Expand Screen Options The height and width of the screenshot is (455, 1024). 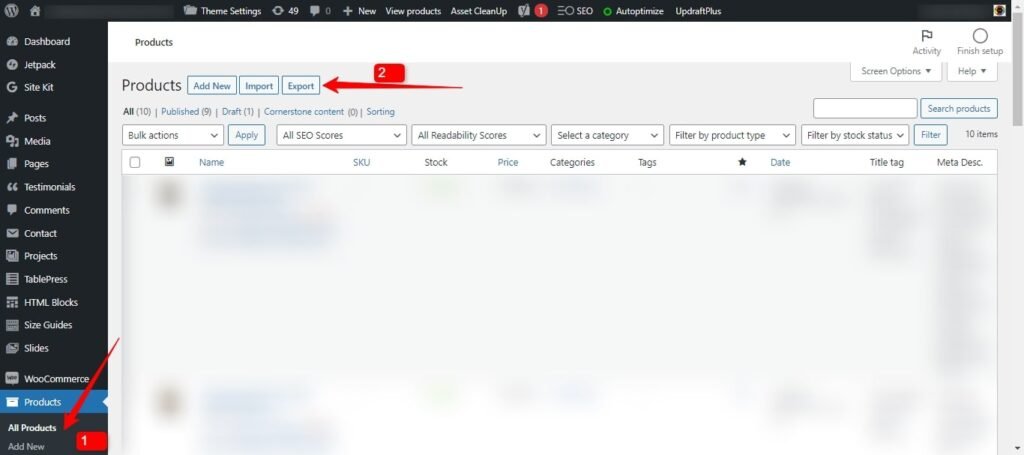(x=895, y=71)
